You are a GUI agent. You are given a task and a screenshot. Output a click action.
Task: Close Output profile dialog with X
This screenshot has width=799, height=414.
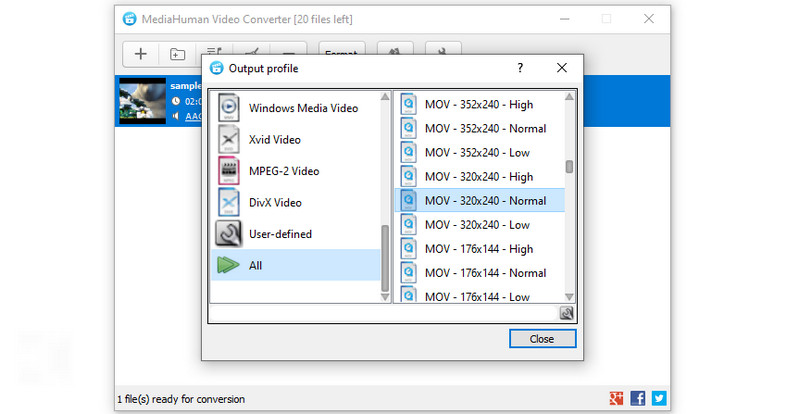[562, 68]
